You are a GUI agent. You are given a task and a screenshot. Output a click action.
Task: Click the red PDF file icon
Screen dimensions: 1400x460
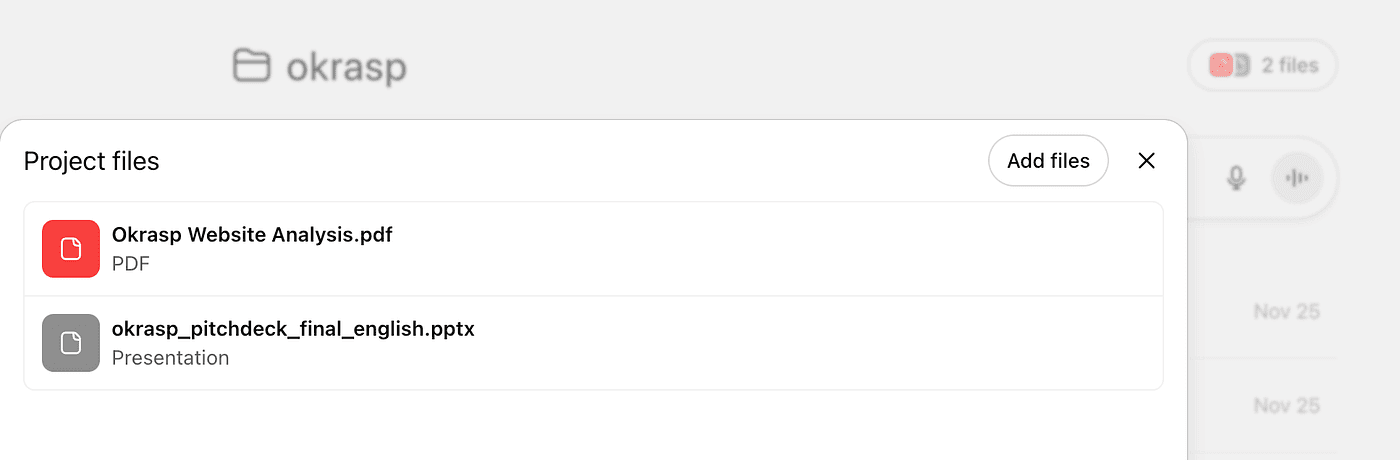[x=71, y=249]
